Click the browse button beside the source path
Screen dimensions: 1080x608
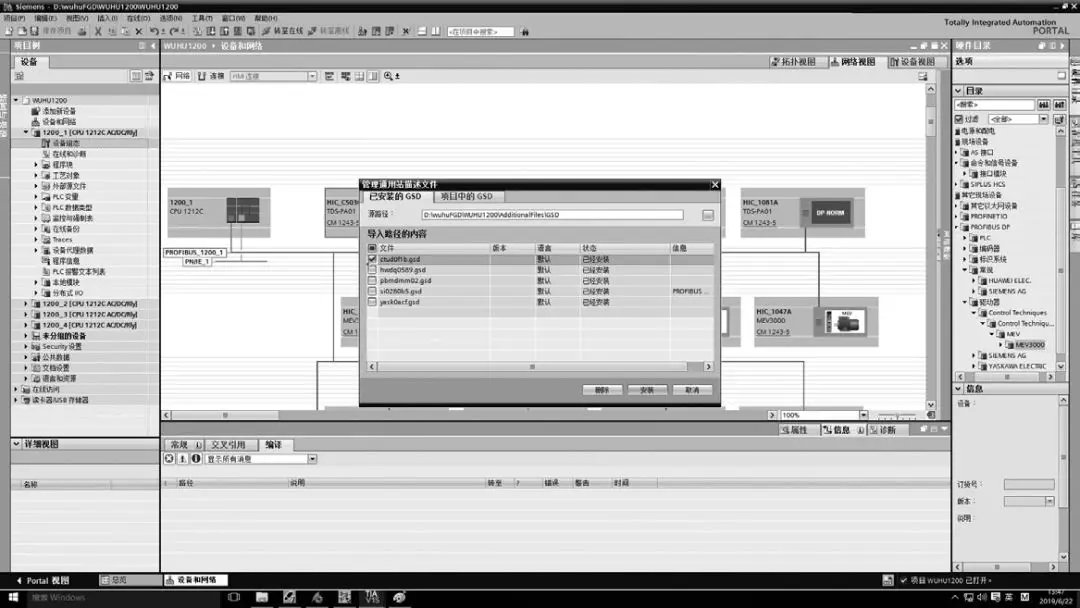tap(707, 215)
